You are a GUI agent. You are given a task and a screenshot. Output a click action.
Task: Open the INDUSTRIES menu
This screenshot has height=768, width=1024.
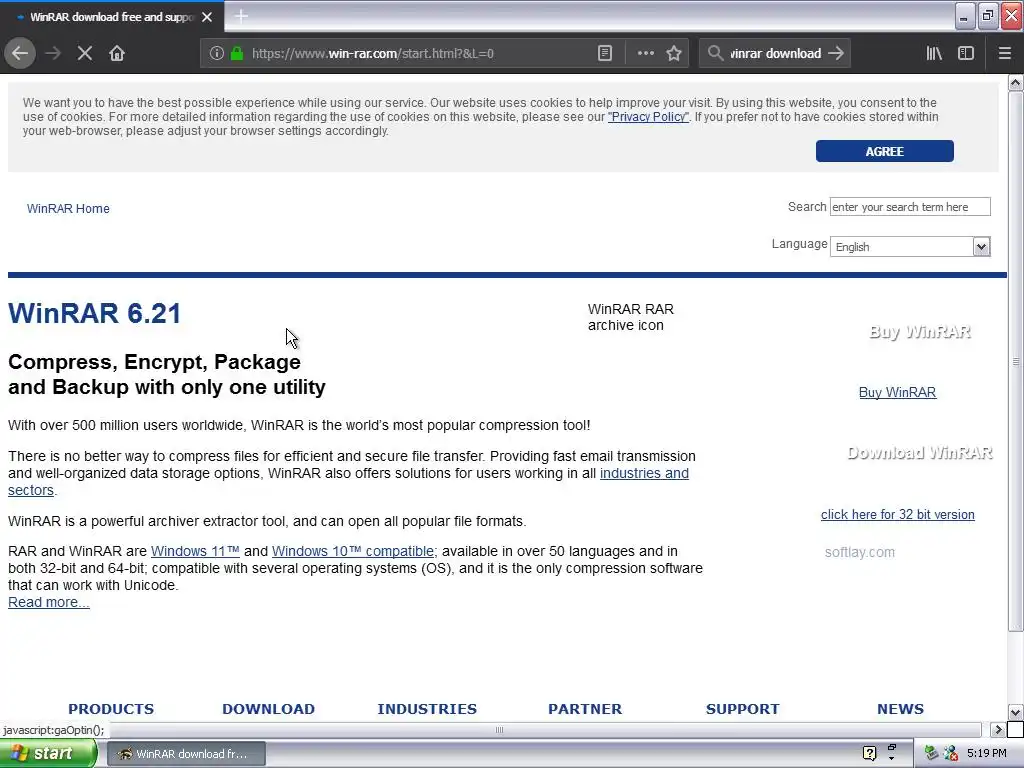pos(427,709)
